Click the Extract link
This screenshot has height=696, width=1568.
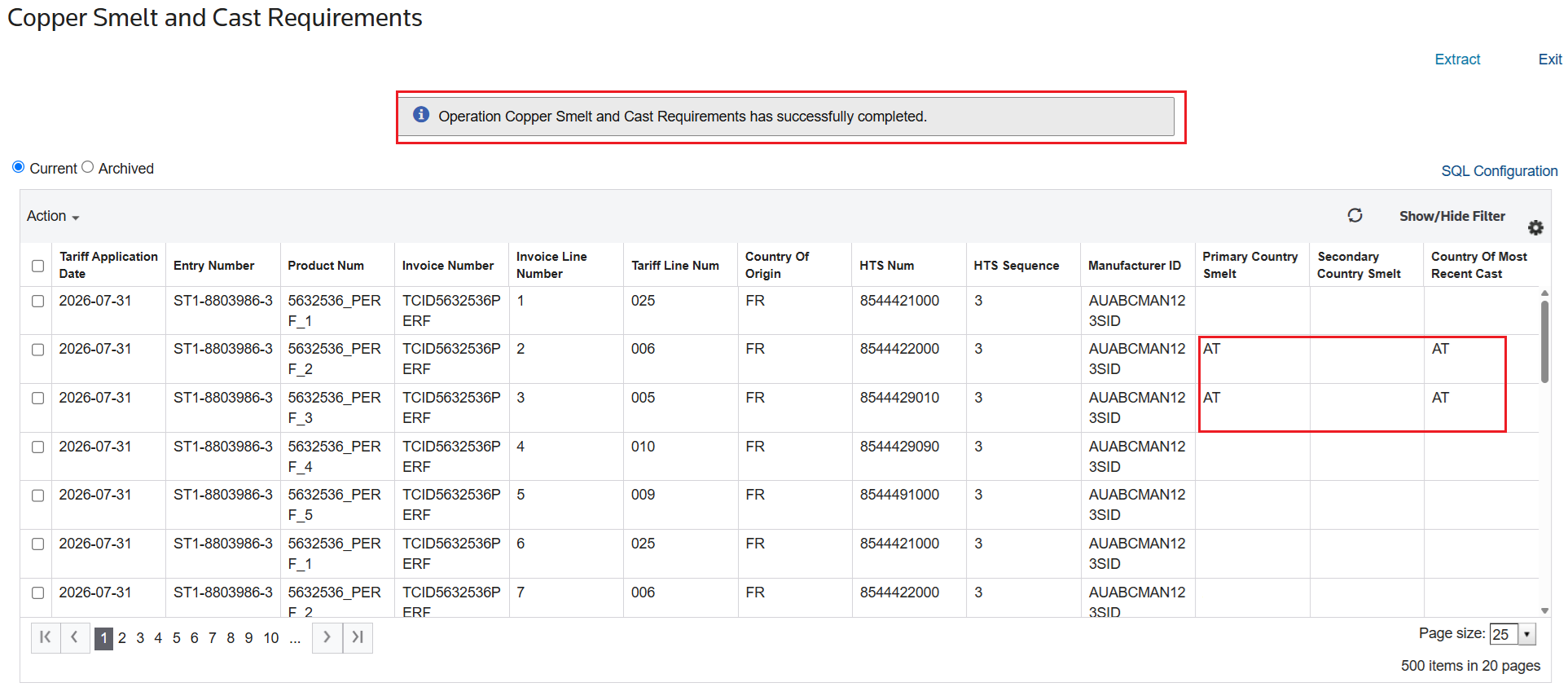point(1457,59)
